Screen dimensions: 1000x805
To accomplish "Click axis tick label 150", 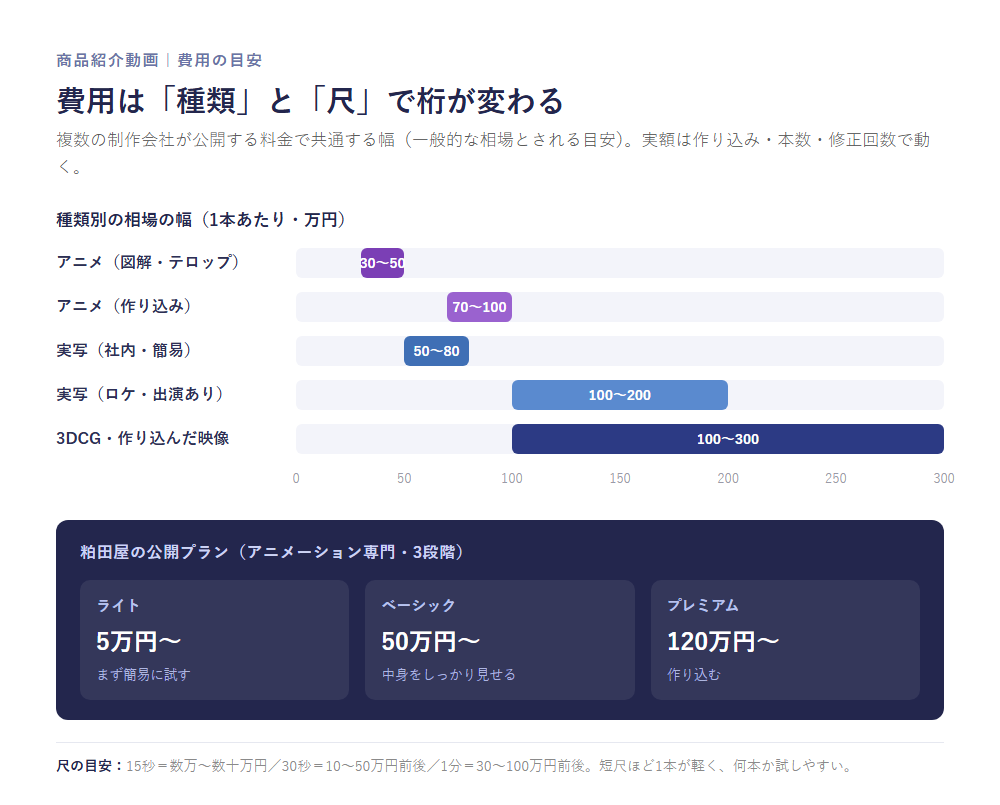I will pos(620,478).
